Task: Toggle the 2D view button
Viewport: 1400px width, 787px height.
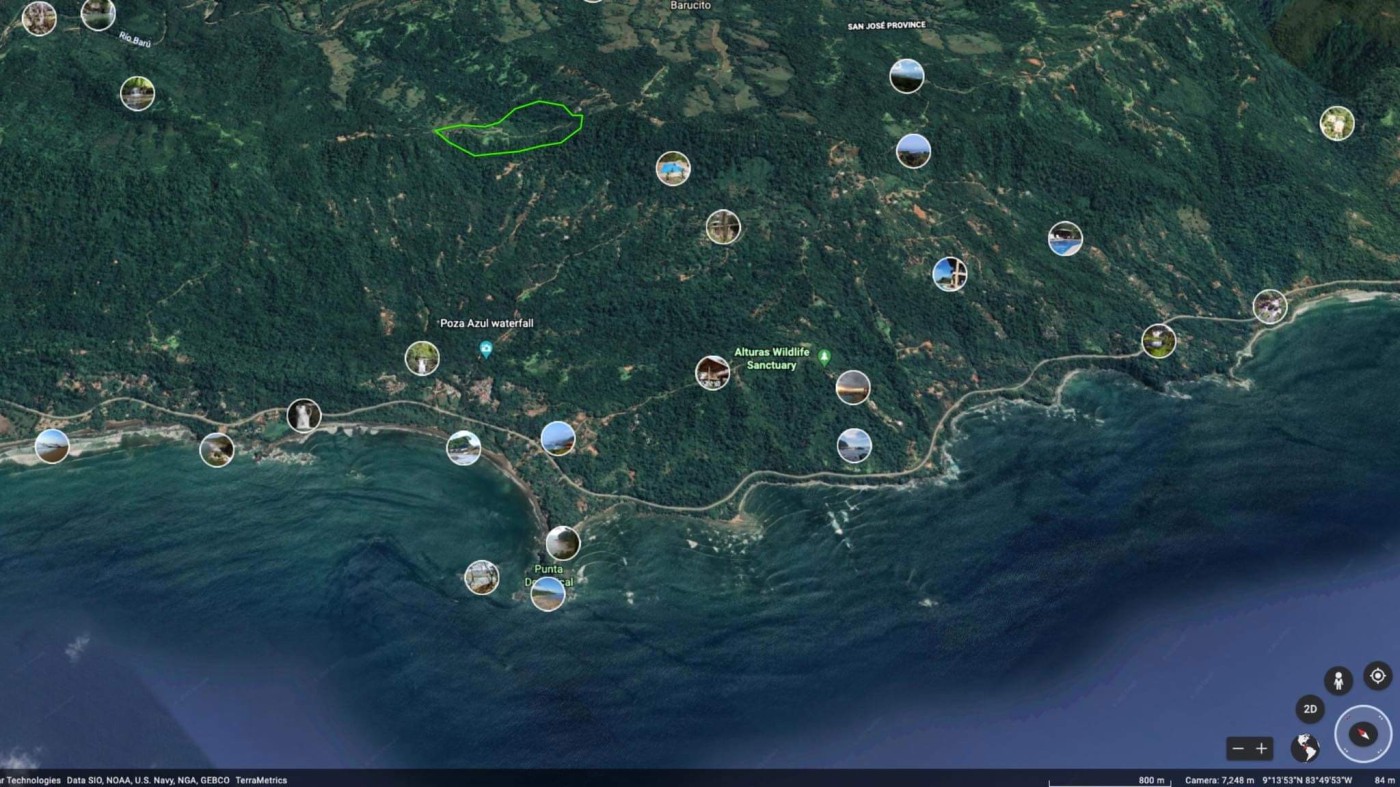Action: [1310, 710]
